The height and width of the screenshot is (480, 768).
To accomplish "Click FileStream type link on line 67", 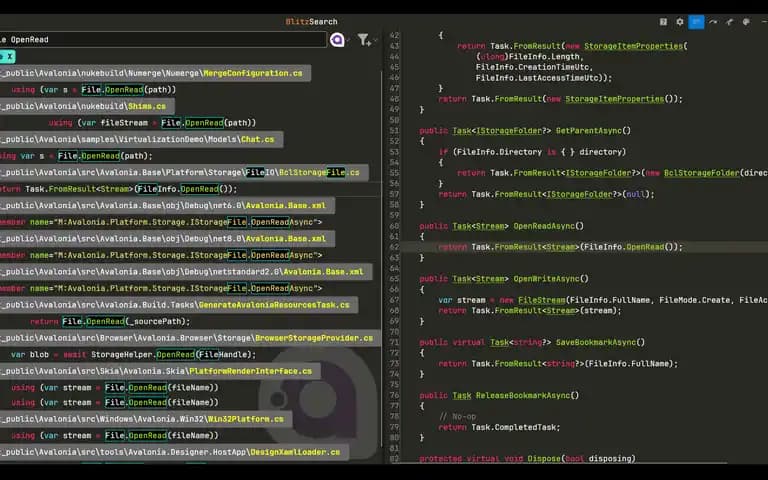I will coord(541,300).
